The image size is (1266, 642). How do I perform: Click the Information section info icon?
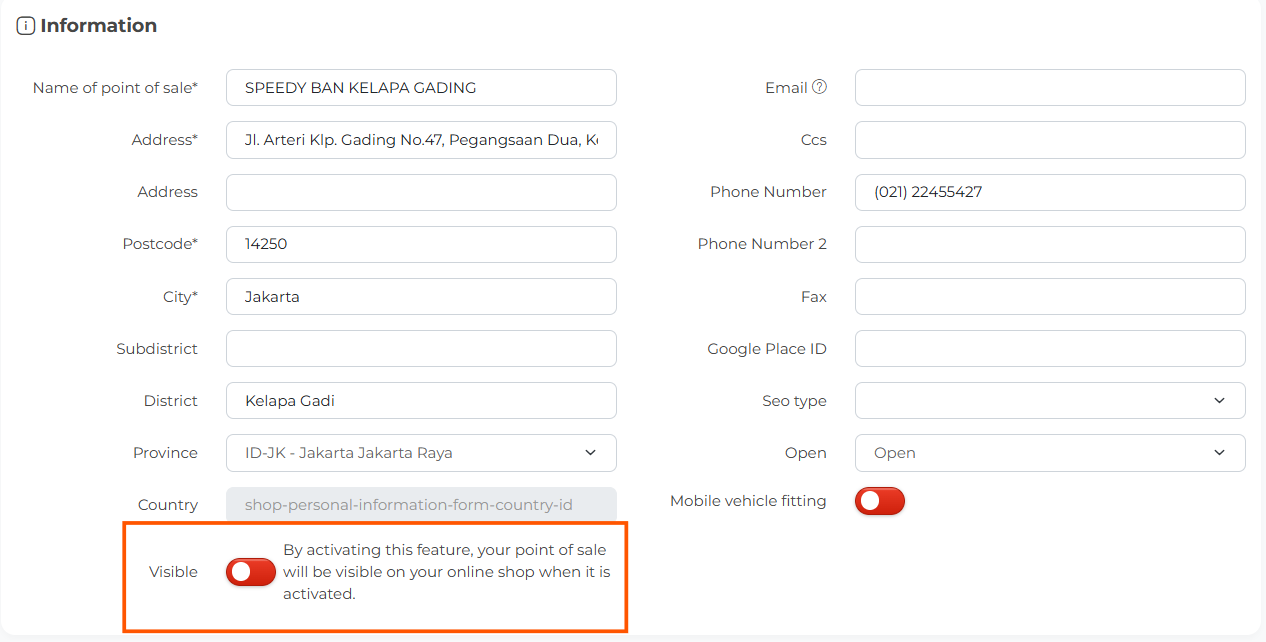26,26
